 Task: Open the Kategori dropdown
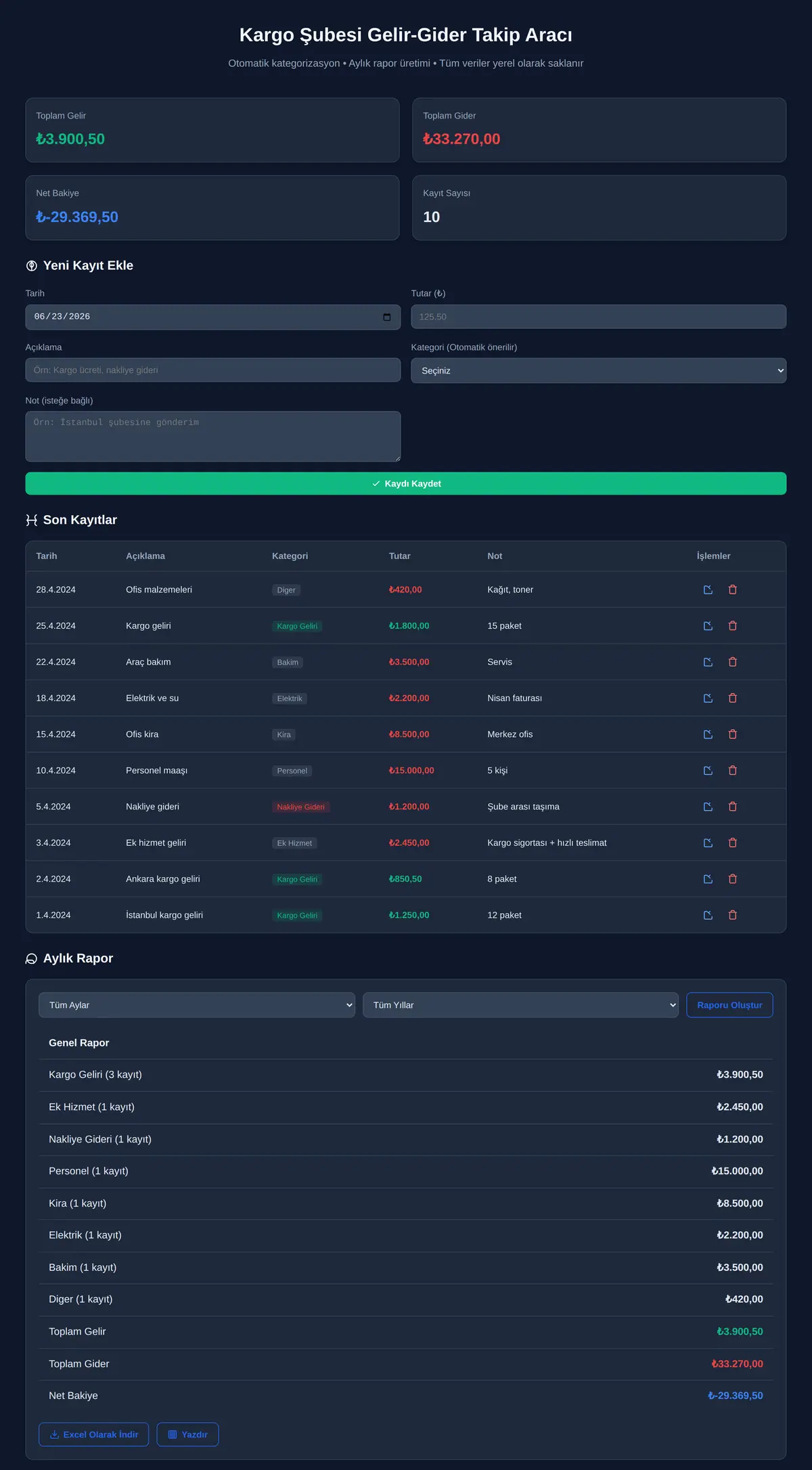click(x=599, y=370)
